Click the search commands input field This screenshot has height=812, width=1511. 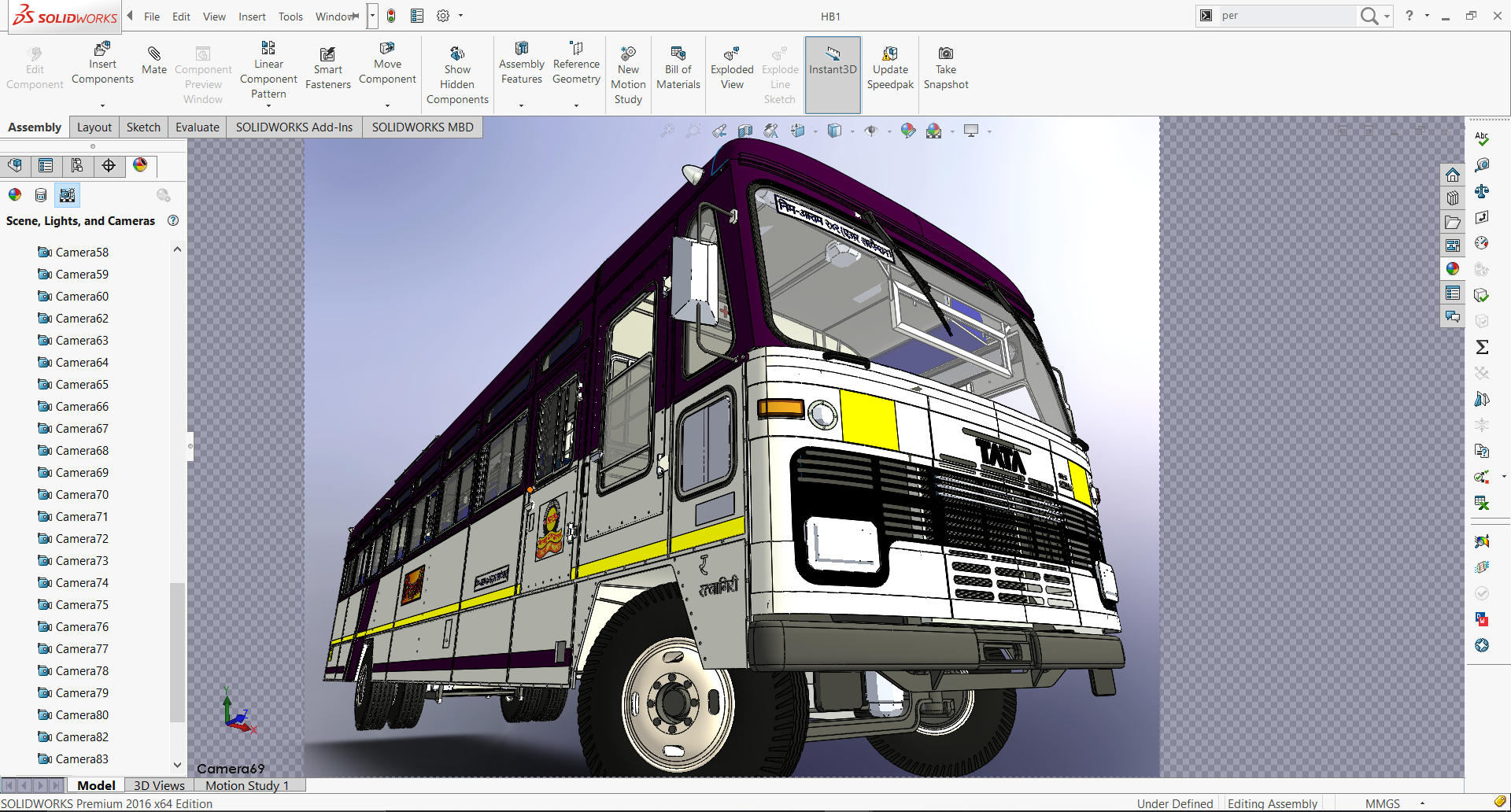click(1287, 16)
